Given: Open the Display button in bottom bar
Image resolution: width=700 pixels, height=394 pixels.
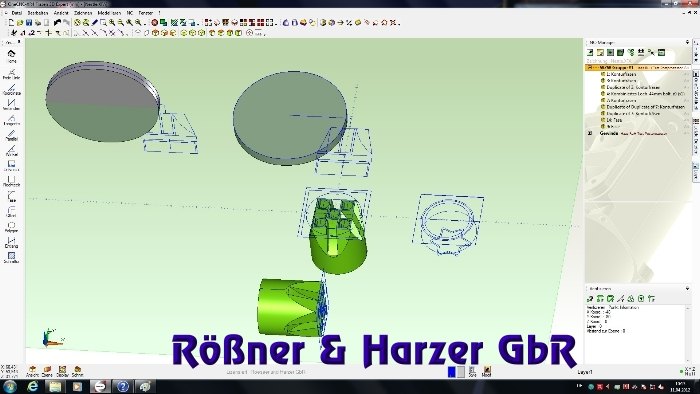Looking at the screenshot, I should [x=62, y=371].
